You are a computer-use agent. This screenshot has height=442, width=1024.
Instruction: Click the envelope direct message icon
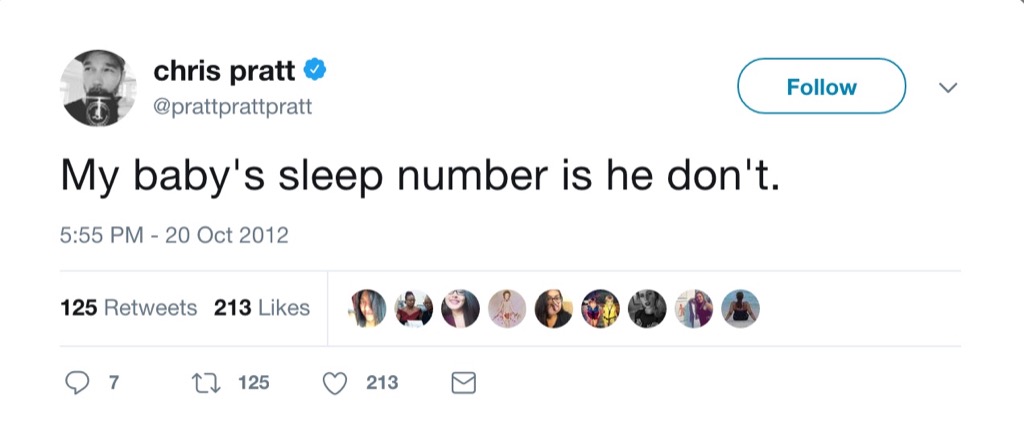pyautogui.click(x=464, y=382)
